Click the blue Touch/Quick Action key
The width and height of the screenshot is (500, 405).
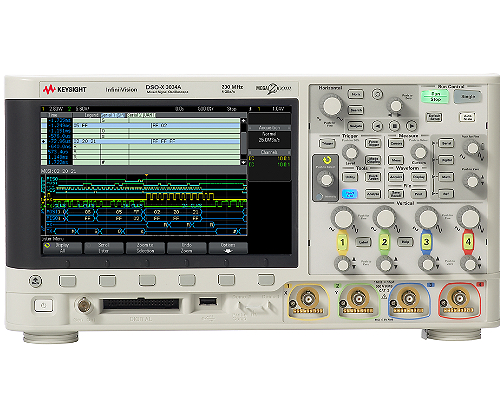[350, 194]
